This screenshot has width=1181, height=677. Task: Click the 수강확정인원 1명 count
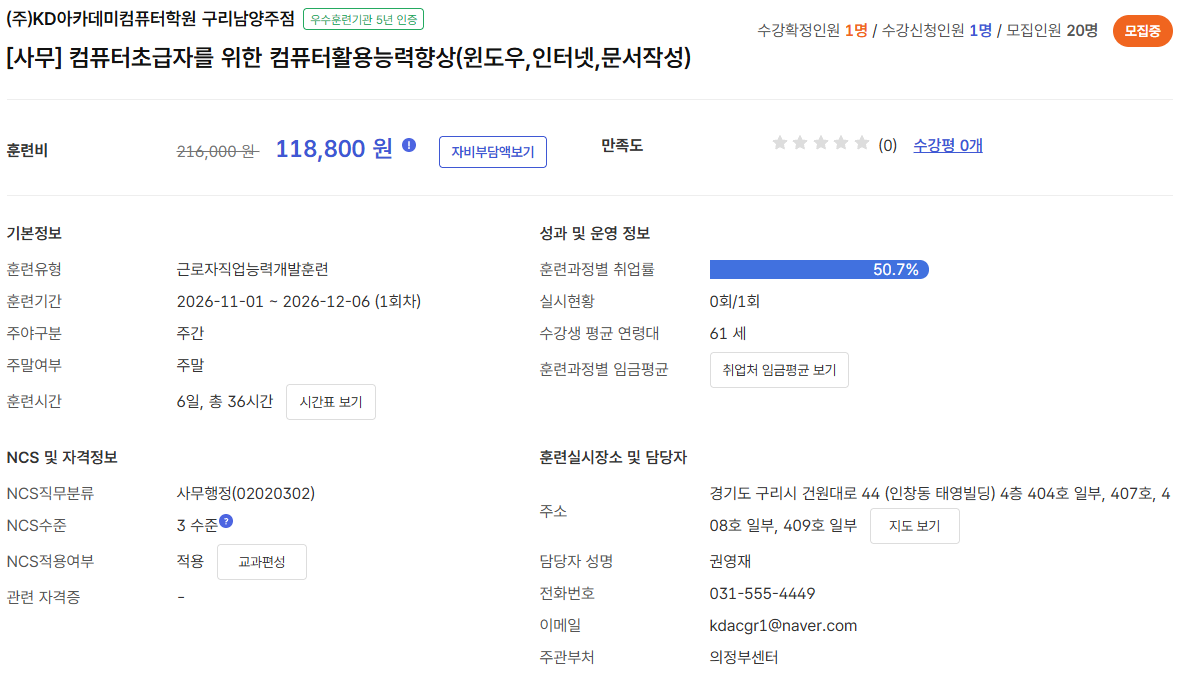pos(812,30)
